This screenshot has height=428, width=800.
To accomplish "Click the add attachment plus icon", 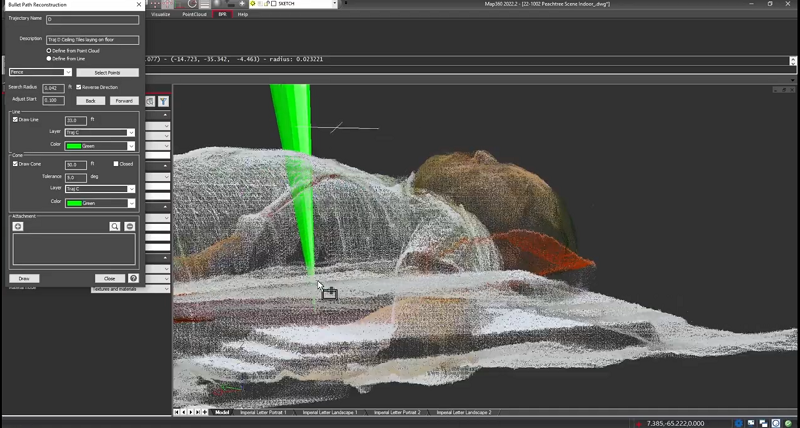I will [18, 227].
